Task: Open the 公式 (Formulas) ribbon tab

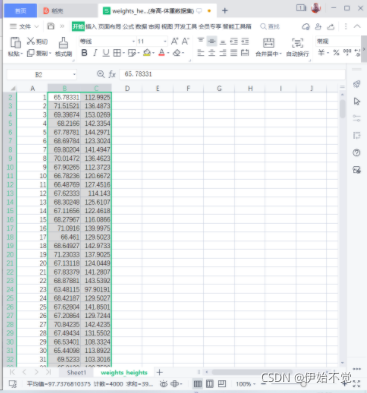Action: (x=128, y=26)
